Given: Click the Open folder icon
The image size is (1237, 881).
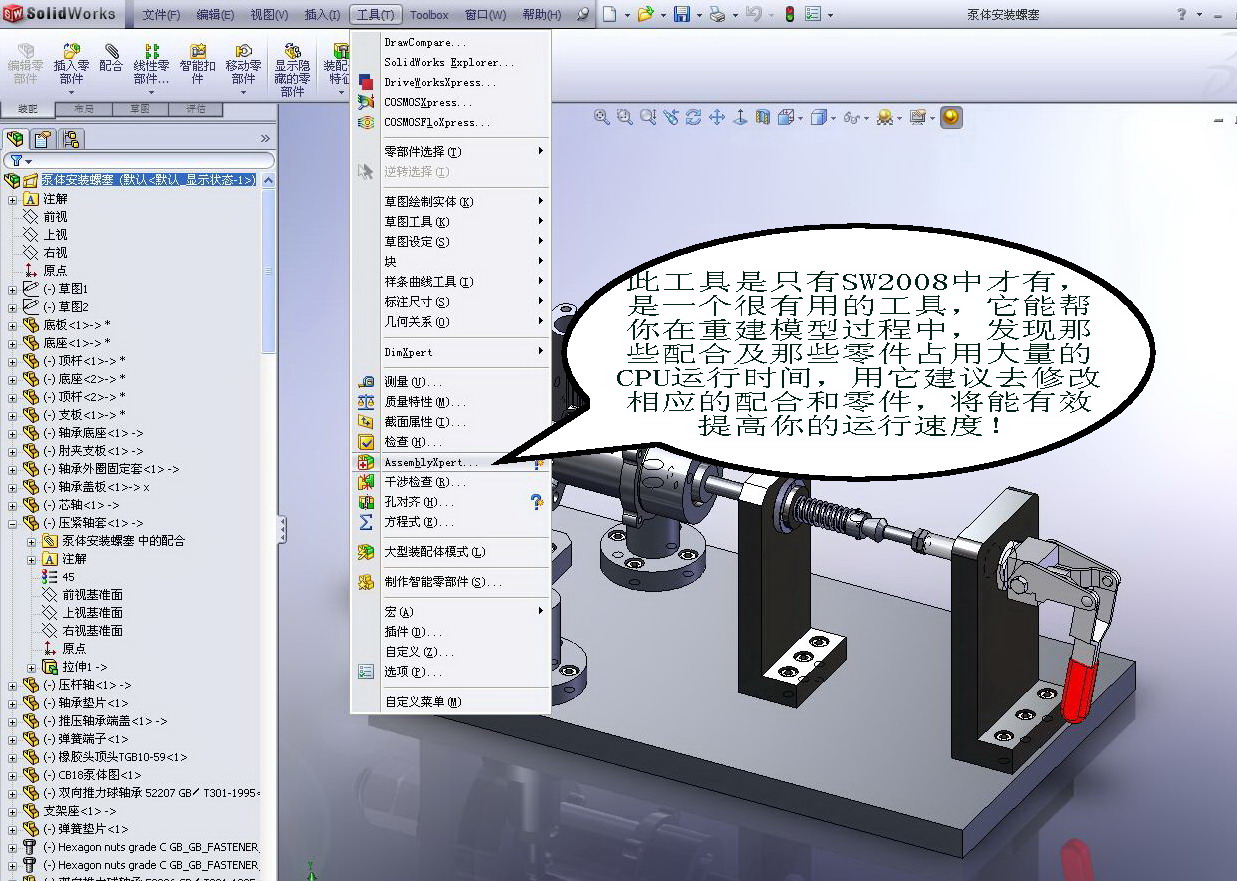Looking at the screenshot, I should pos(646,14).
